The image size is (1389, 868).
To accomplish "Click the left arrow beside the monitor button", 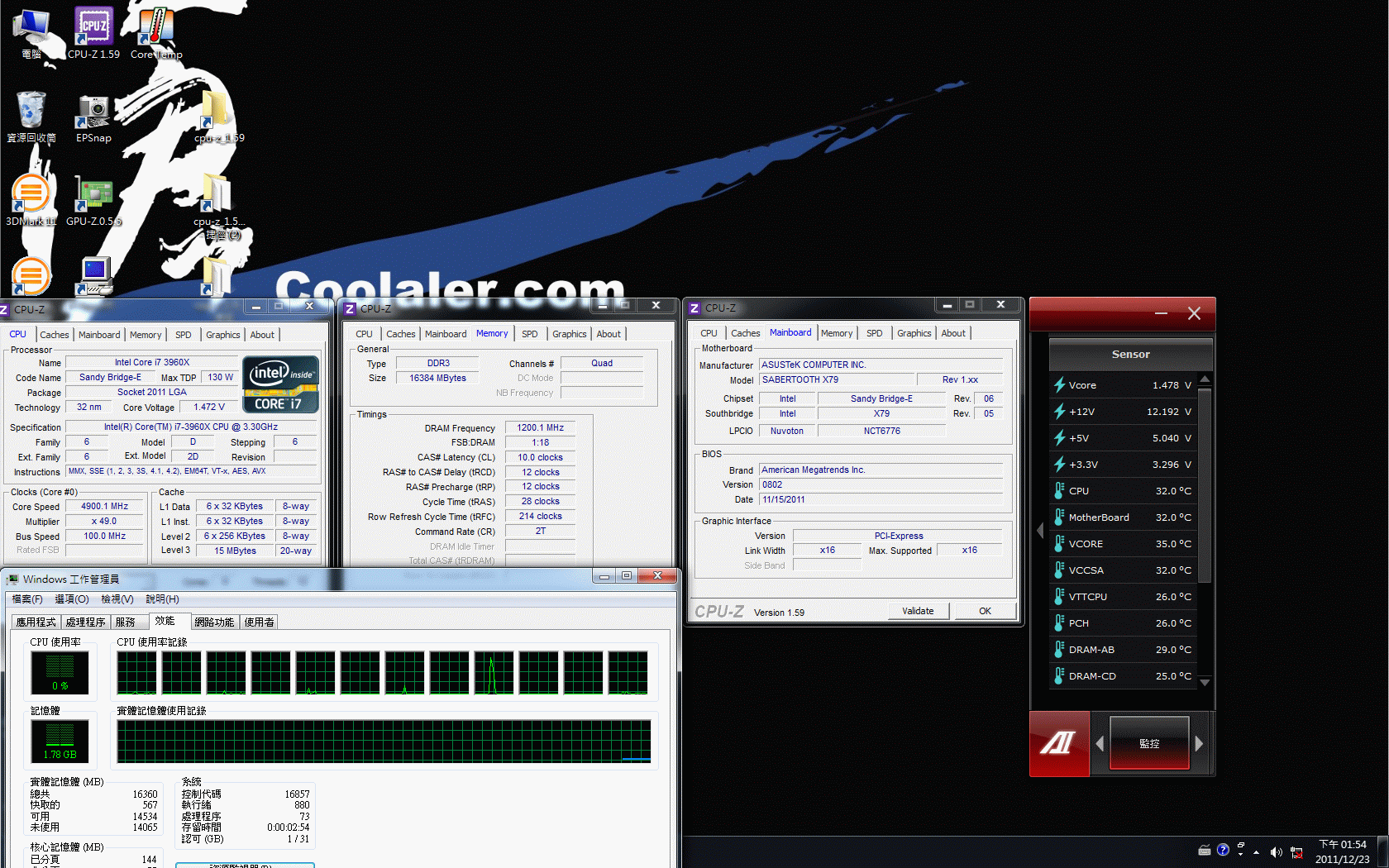I will 1100,743.
